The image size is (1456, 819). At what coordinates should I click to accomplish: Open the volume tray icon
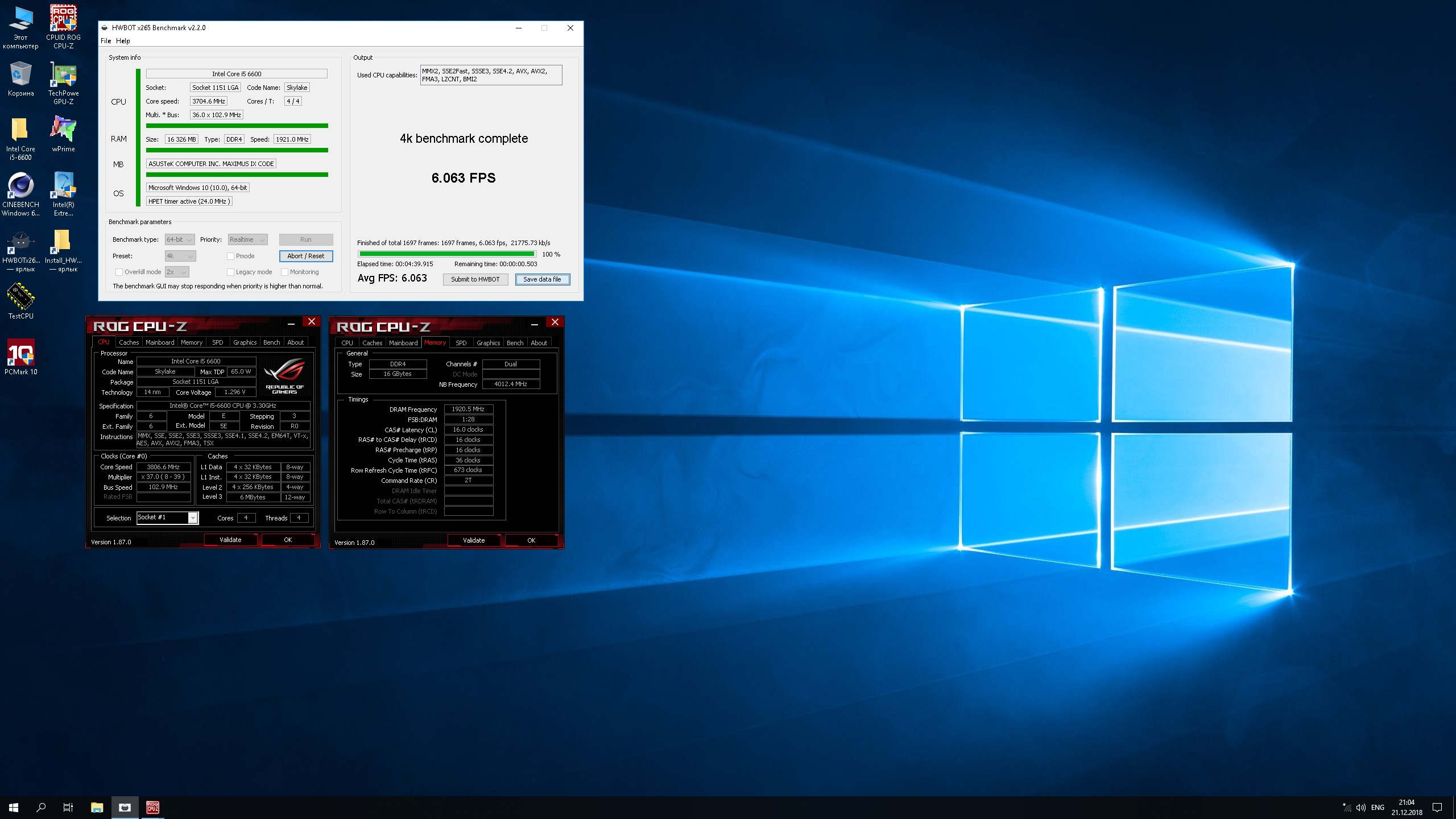(x=1361, y=807)
